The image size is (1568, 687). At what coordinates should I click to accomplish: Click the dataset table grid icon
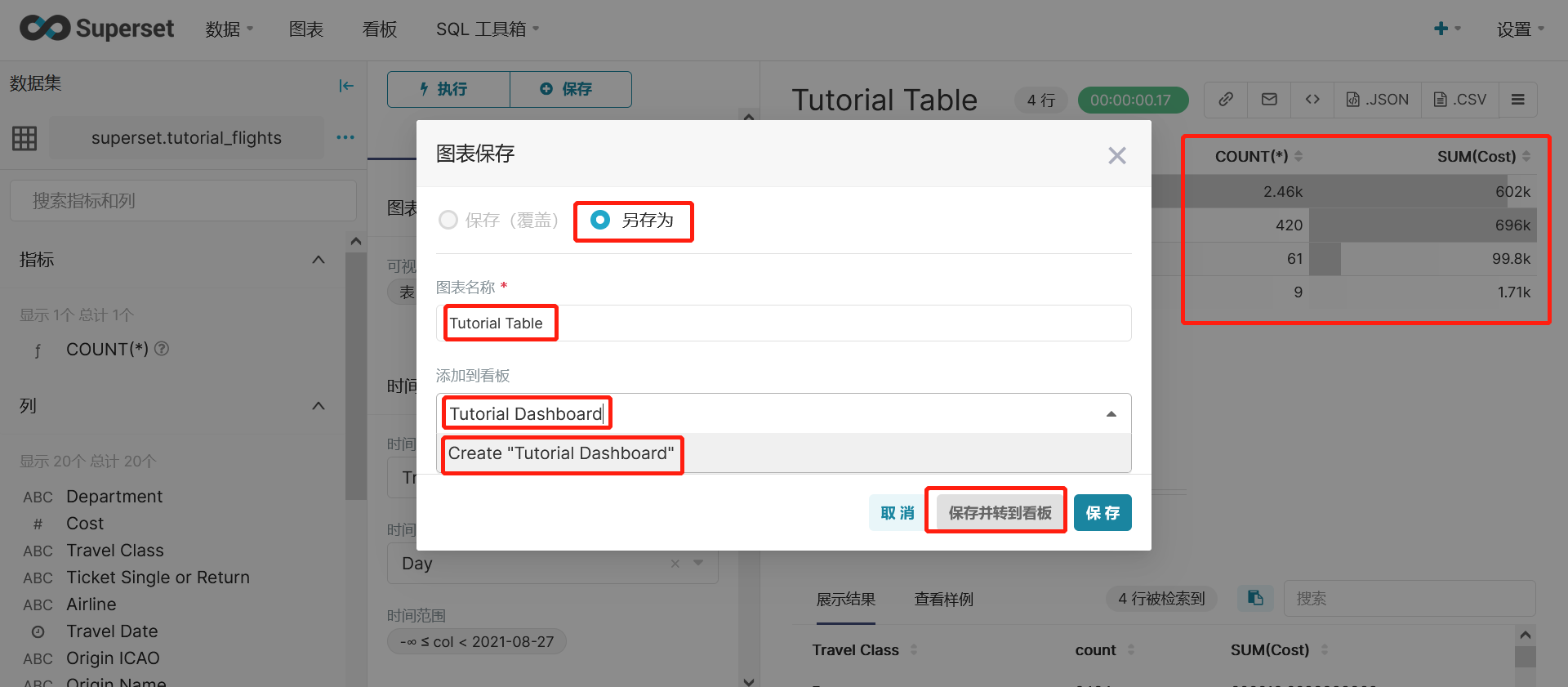24,138
